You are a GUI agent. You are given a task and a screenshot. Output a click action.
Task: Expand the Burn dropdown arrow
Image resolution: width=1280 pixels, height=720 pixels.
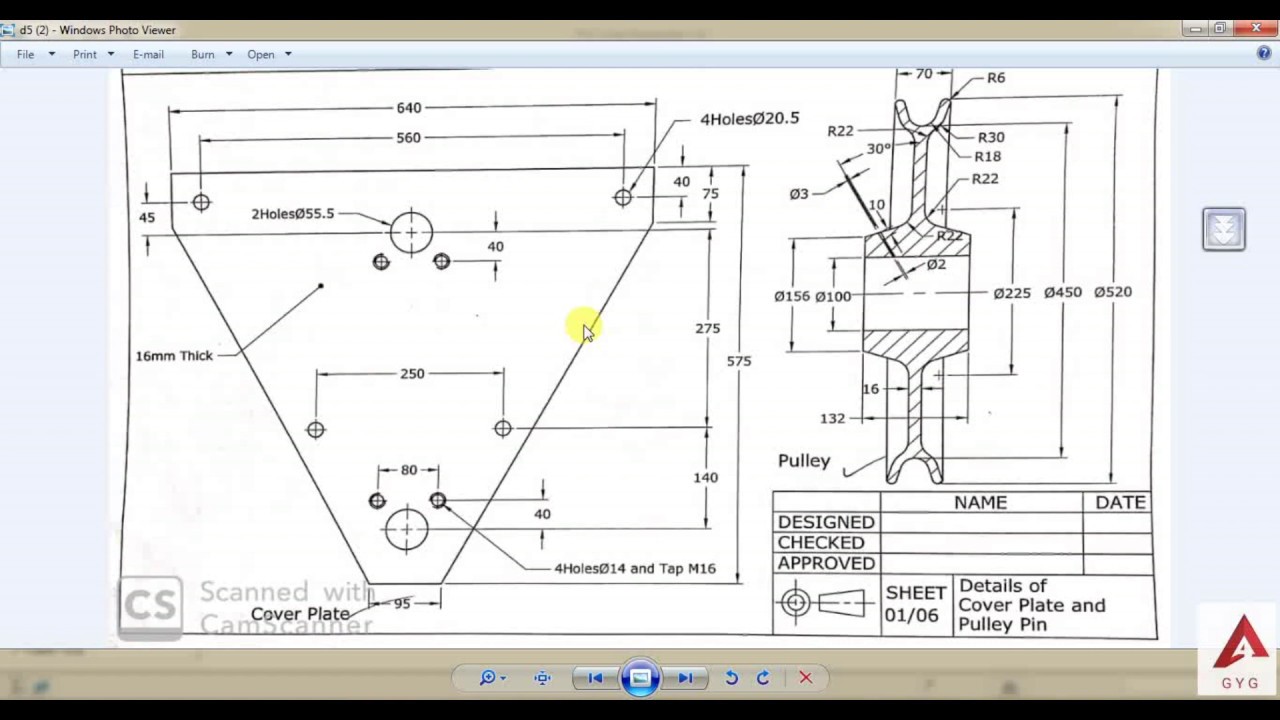[x=229, y=54]
